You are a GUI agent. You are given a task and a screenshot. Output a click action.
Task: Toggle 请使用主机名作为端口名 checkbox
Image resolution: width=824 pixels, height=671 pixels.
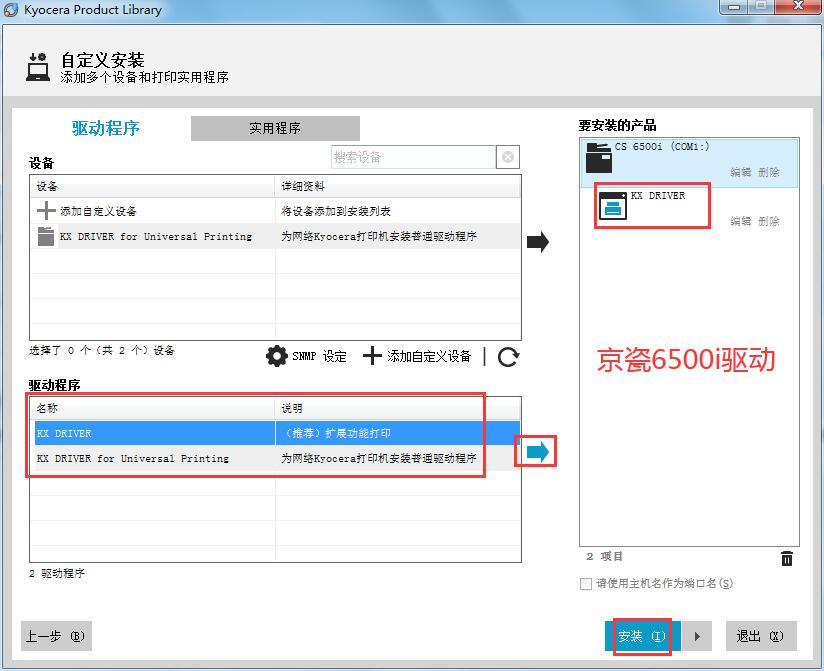coord(585,584)
